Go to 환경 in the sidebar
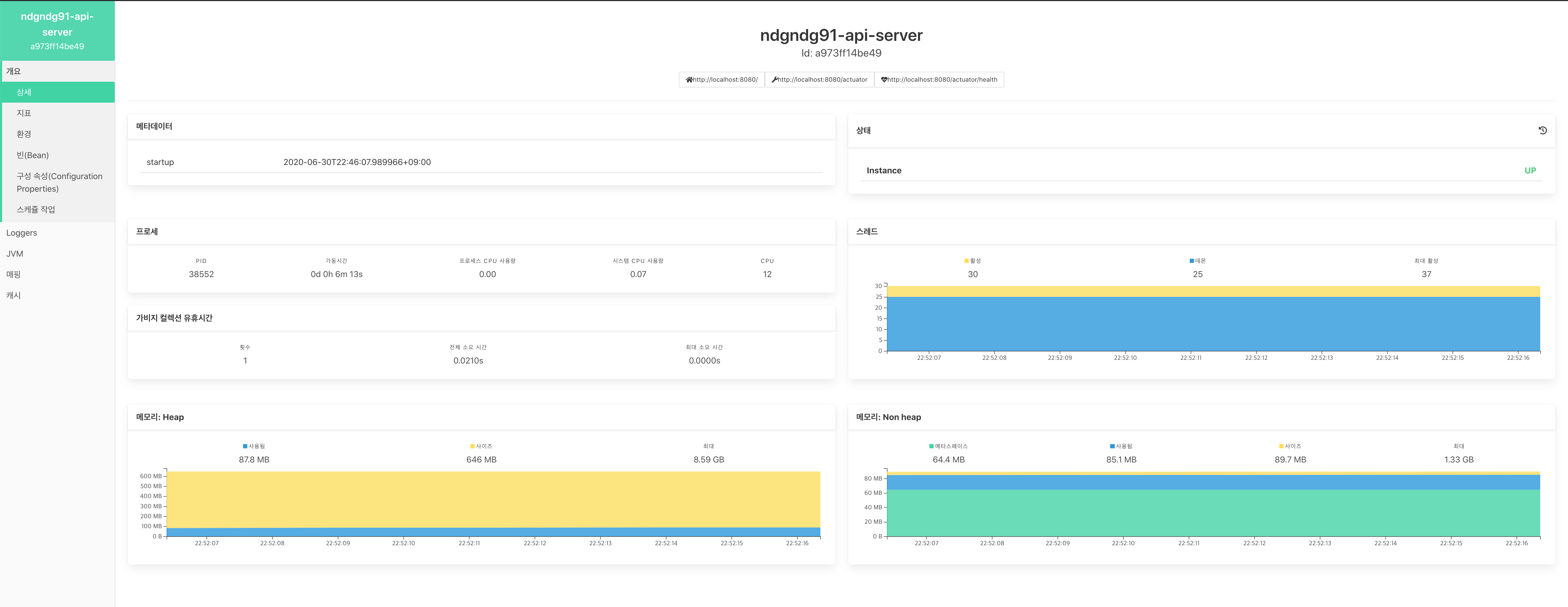 point(24,134)
